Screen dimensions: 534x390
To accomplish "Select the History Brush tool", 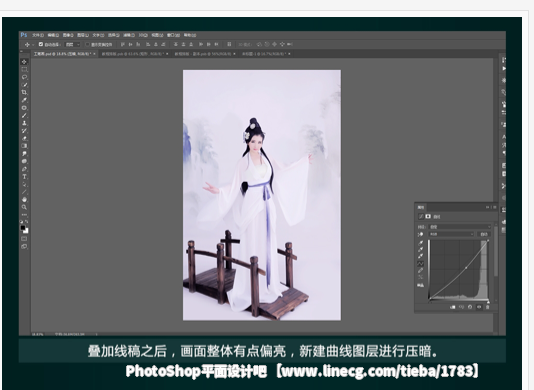I will [24, 130].
